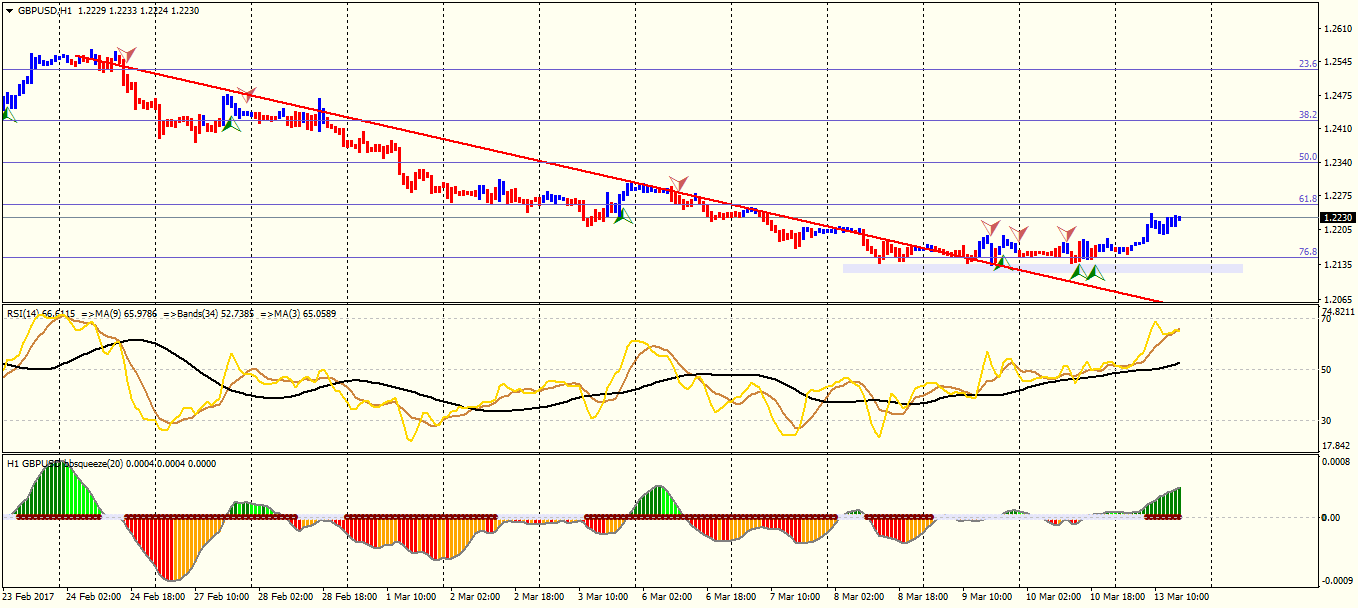Select the 50.0 Fibonacci level label

(1307, 157)
